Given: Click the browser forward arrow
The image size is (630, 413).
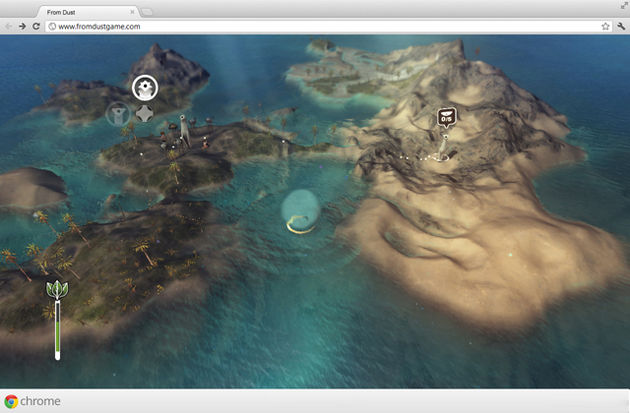Looking at the screenshot, I should (x=22, y=26).
